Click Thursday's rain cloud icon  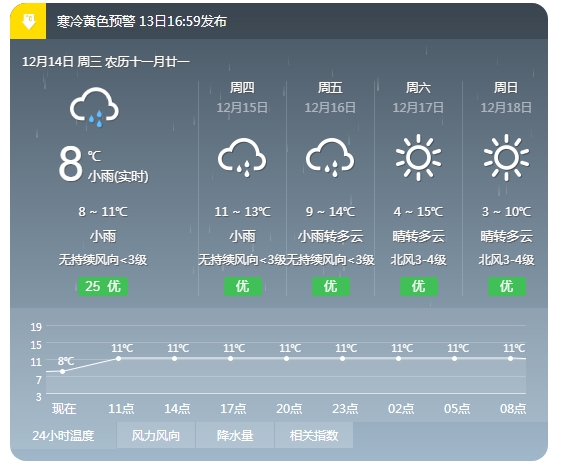click(242, 157)
